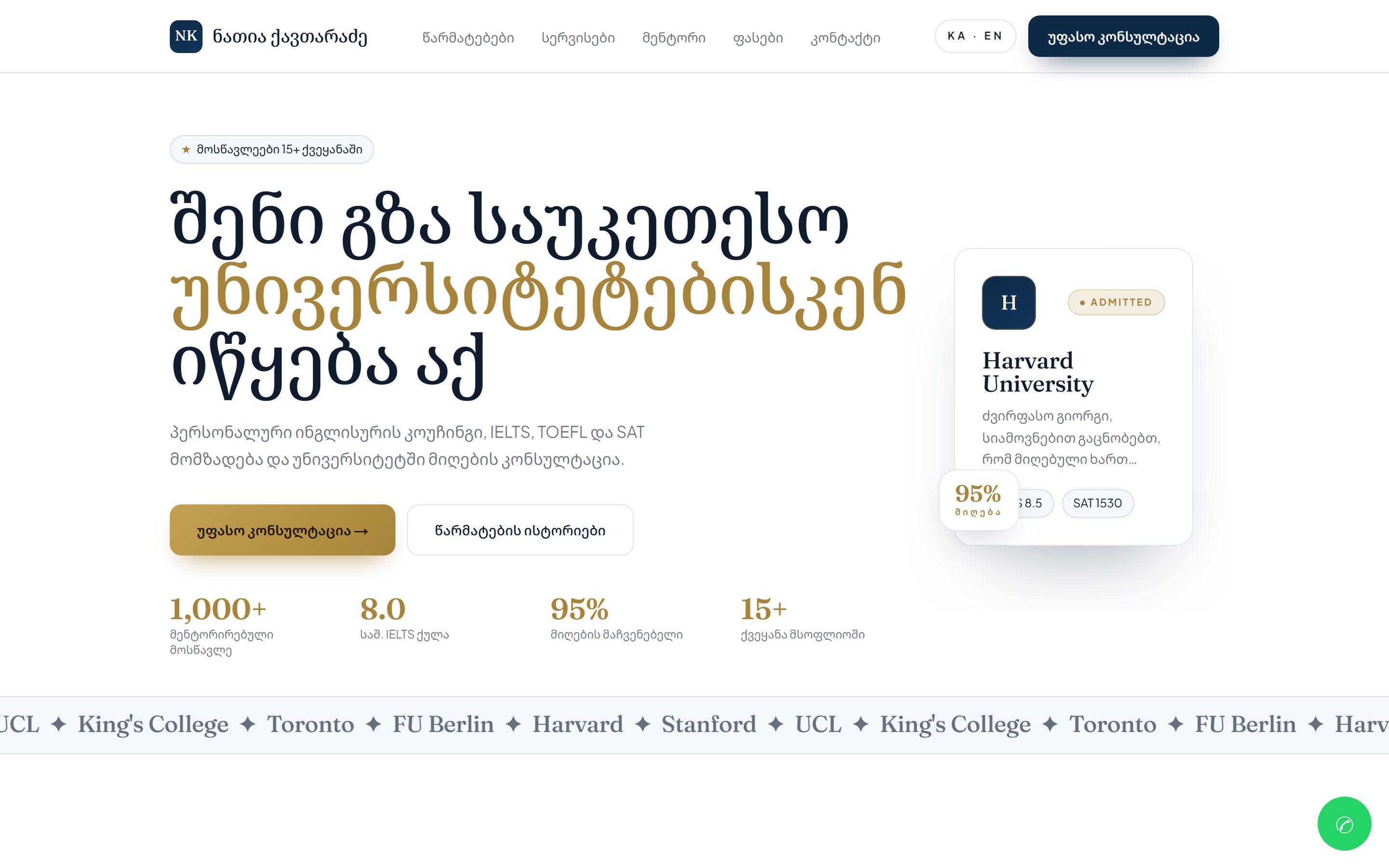Click the first FU Berlin ticker name

click(443, 724)
